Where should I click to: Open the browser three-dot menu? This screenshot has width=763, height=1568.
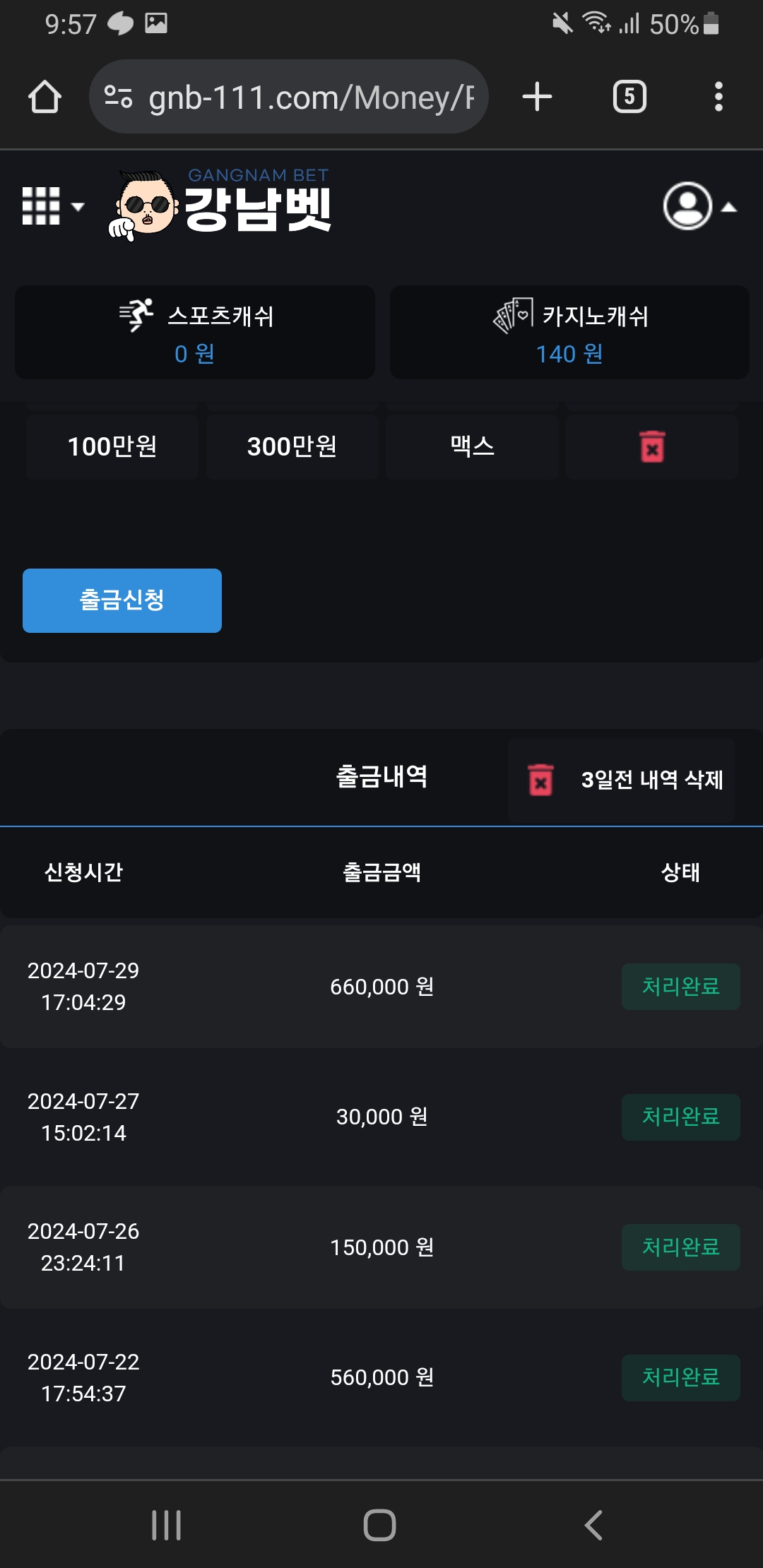tap(718, 97)
